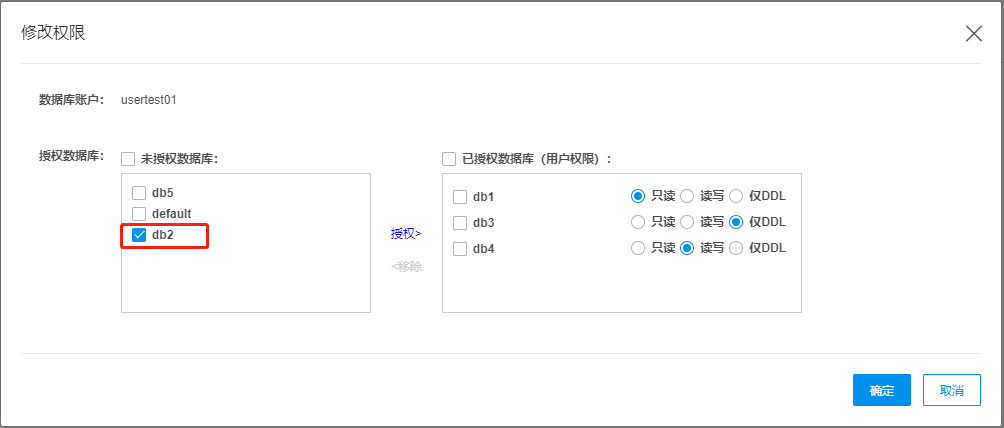Check the db3 authorized database checkbox
The width and height of the screenshot is (1004, 428).
[460, 223]
